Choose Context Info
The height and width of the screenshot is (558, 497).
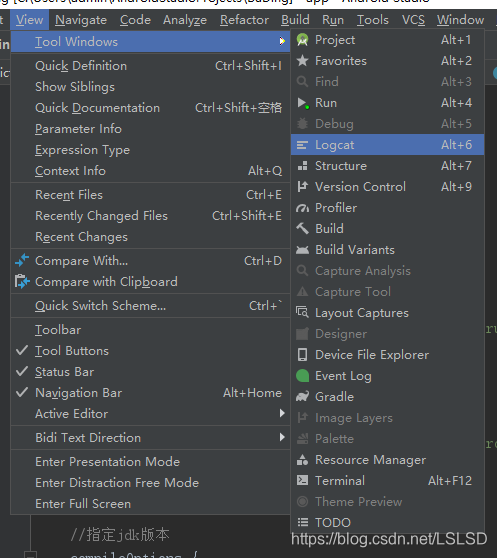[x=151, y=171]
